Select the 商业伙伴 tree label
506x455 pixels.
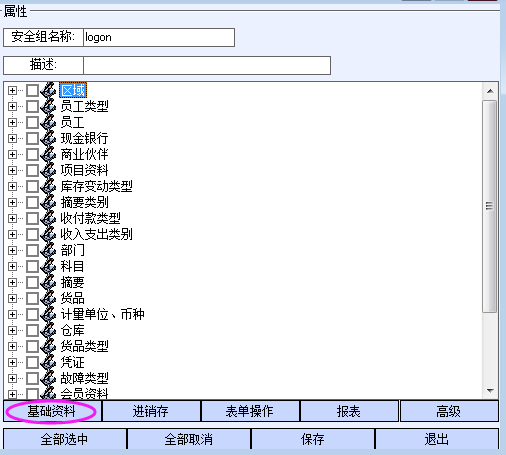pos(85,154)
